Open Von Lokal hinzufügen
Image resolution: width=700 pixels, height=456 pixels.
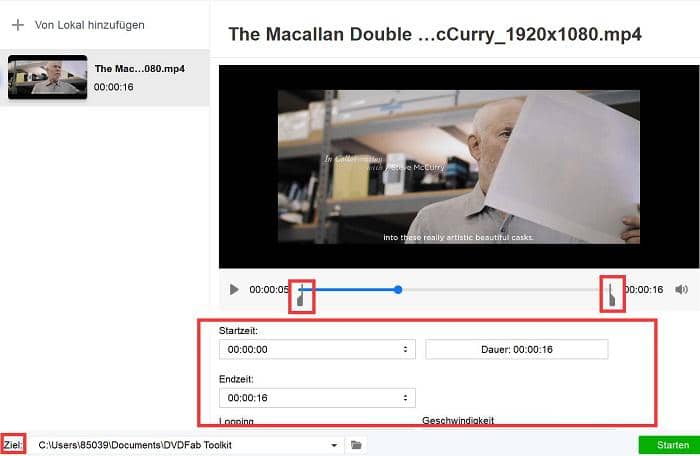pos(89,25)
